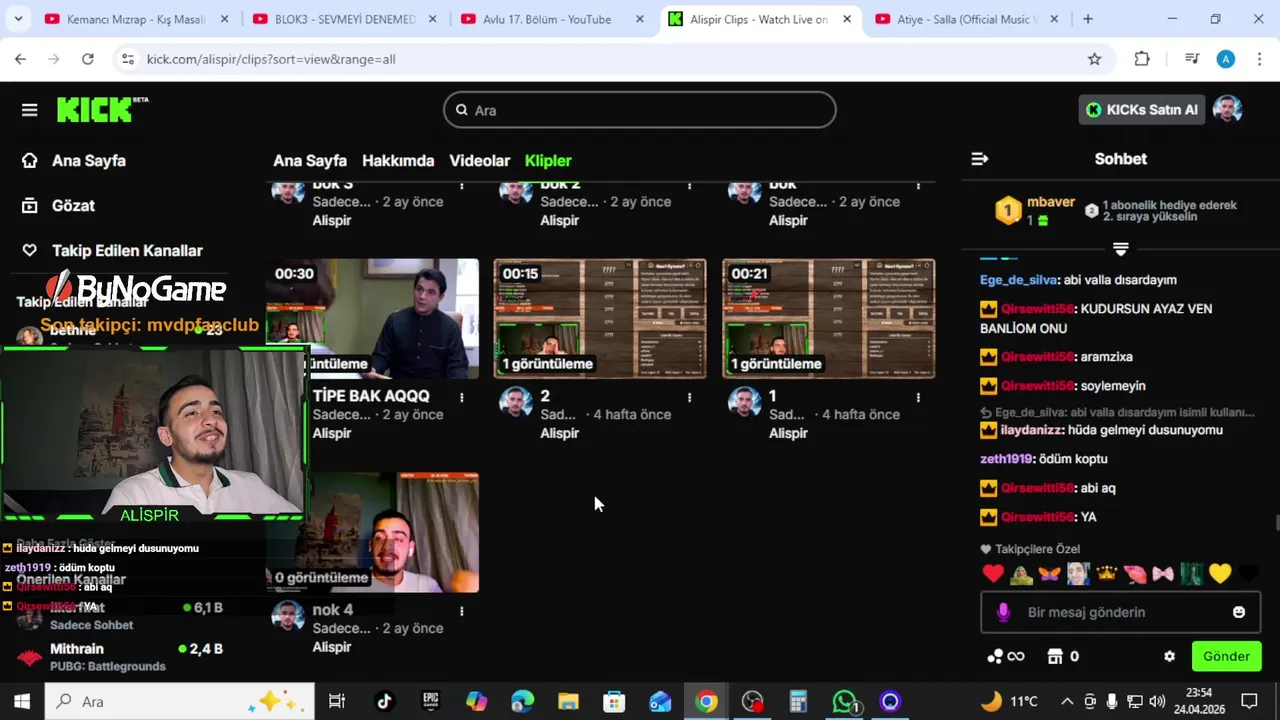Image resolution: width=1280 pixels, height=720 pixels.
Task: Open WhatsApp from the taskbar
Action: [845, 701]
